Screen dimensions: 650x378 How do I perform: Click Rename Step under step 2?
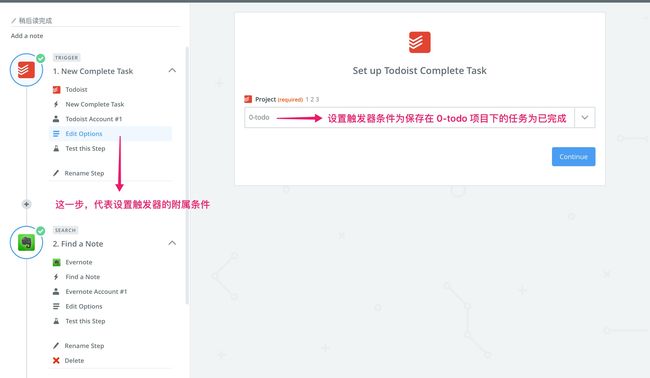click(84, 346)
